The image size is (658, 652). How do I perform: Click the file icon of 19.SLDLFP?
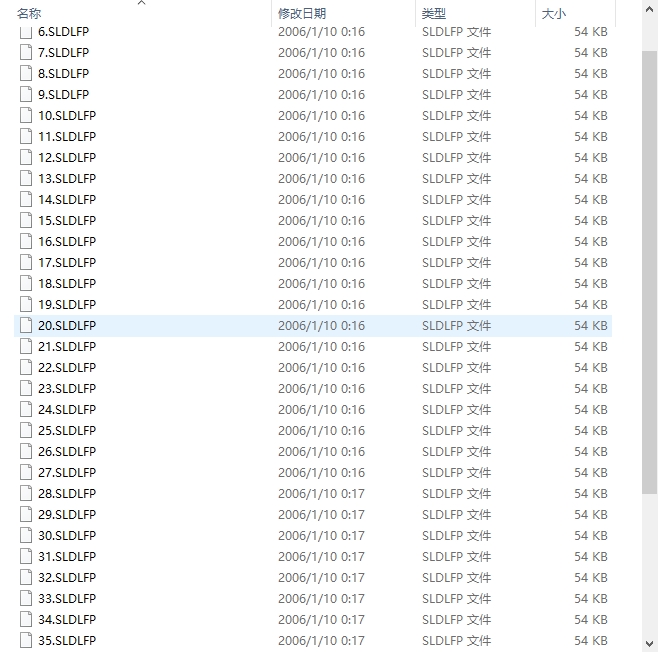[x=26, y=304]
